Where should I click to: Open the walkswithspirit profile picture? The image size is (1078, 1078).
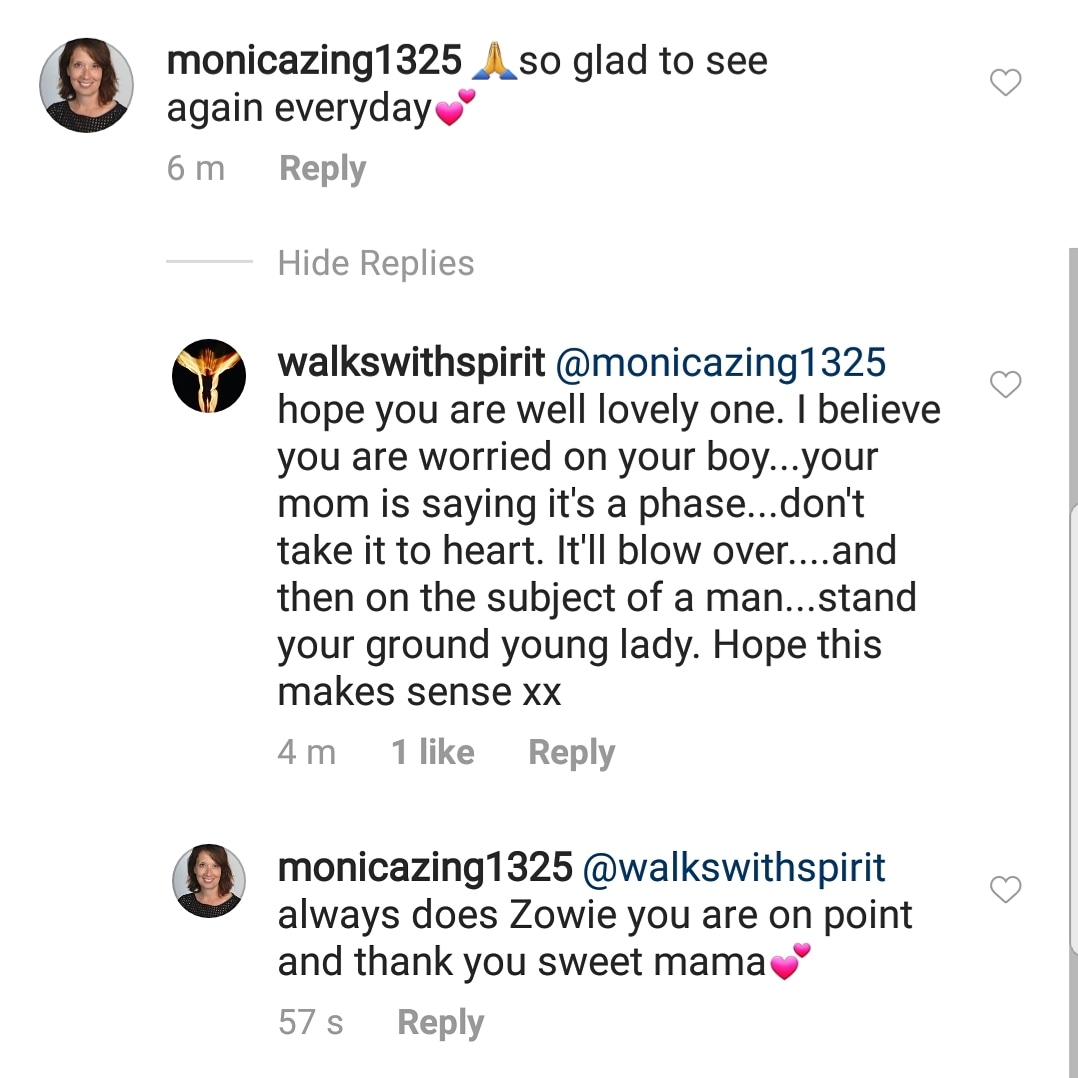click(x=209, y=376)
